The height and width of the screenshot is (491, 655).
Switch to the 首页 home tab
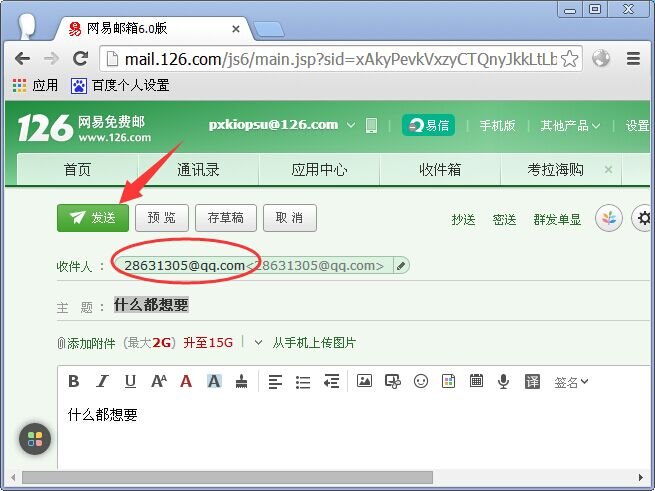pos(77,170)
